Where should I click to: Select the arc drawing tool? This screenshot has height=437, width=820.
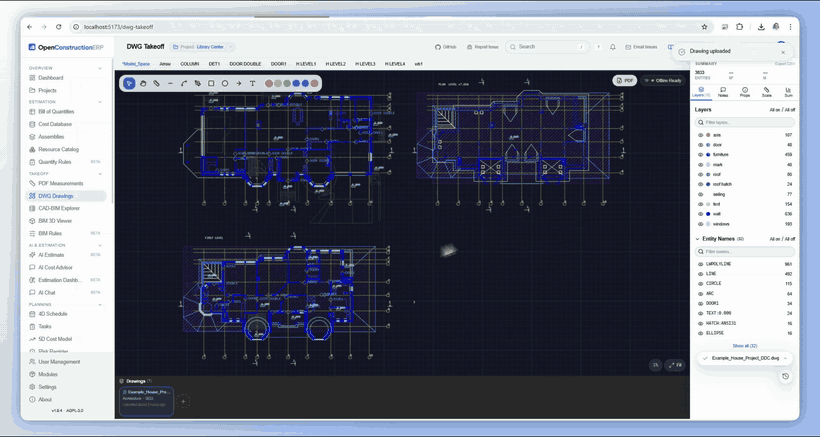click(x=184, y=83)
